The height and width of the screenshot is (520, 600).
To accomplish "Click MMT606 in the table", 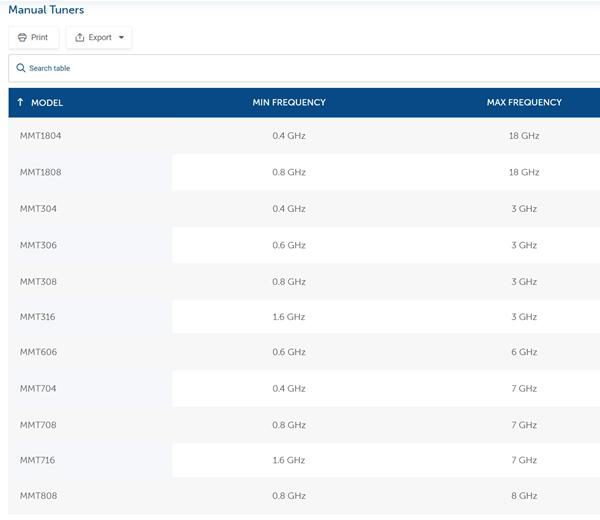I will [38, 352].
